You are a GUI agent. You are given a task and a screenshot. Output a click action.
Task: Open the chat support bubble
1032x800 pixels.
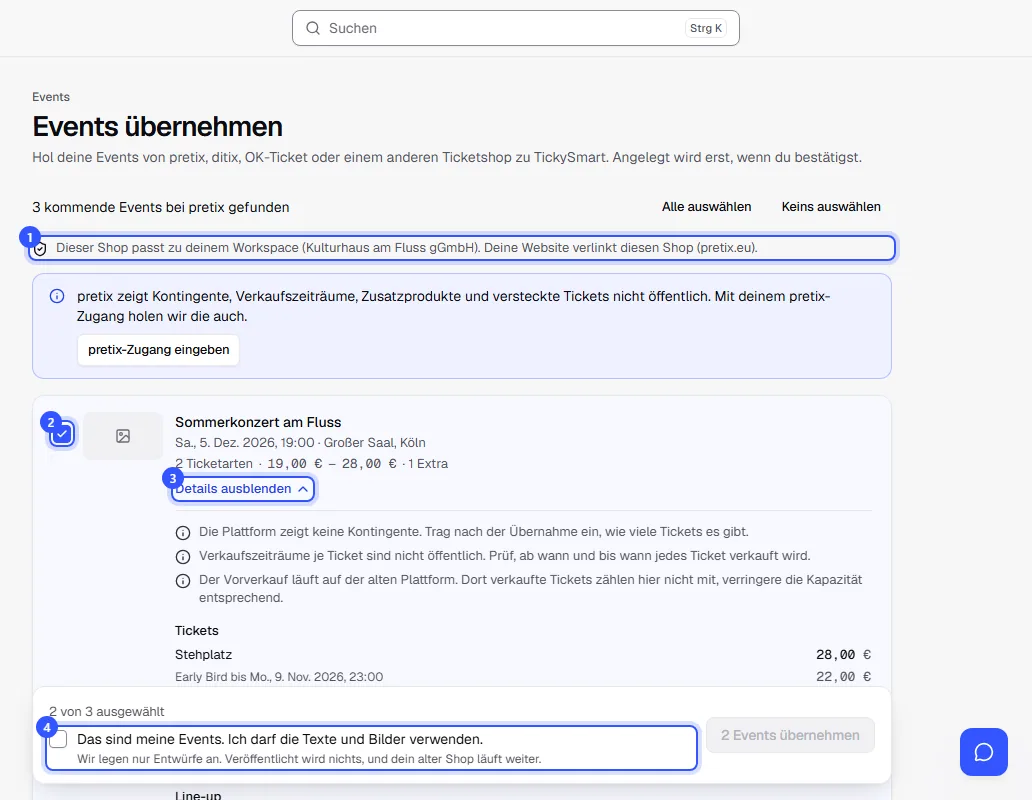pyautogui.click(x=983, y=751)
